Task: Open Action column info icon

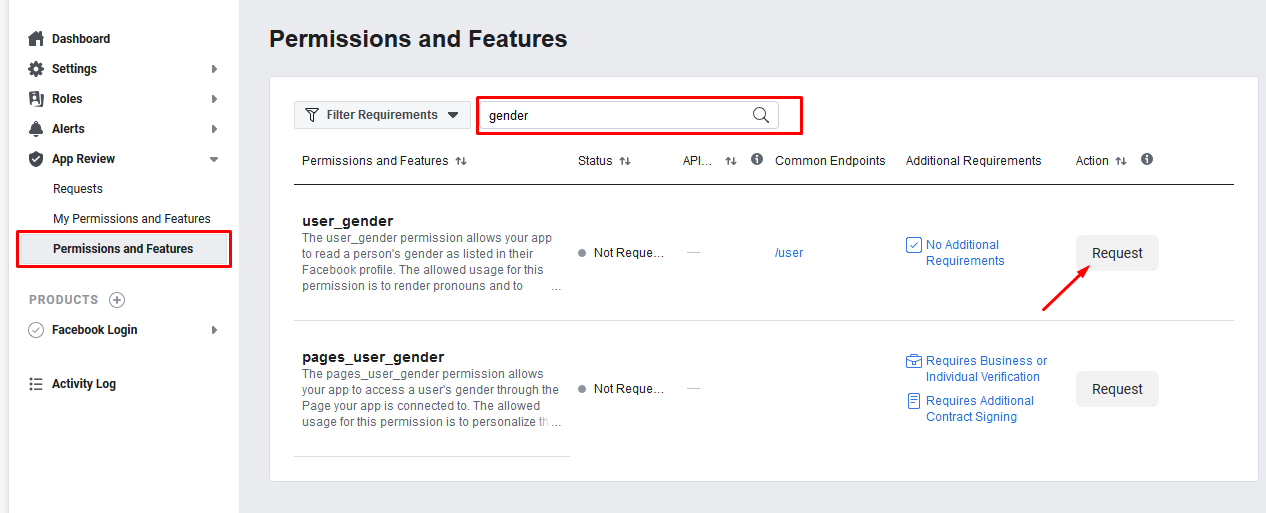Action: pyautogui.click(x=1147, y=159)
